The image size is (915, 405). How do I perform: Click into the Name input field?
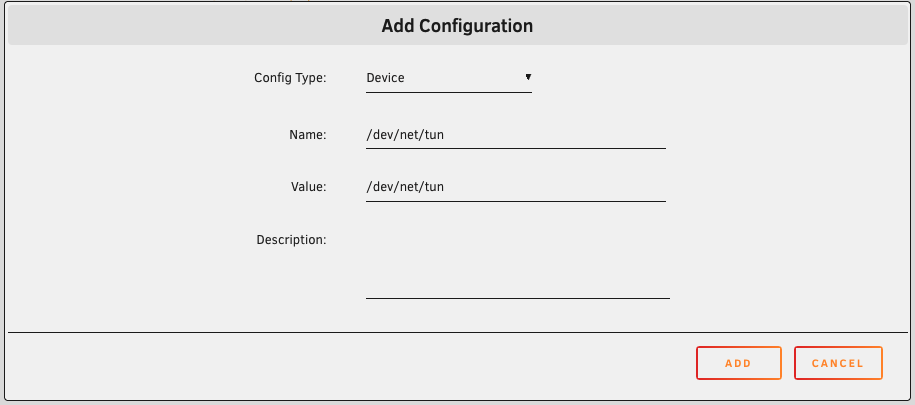tap(515, 133)
